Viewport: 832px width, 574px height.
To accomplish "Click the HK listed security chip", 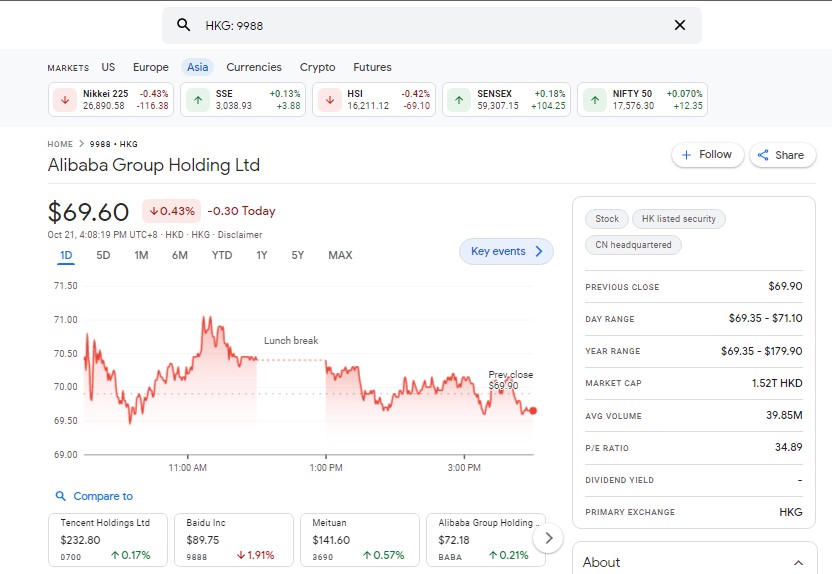I will pyautogui.click(x=679, y=219).
